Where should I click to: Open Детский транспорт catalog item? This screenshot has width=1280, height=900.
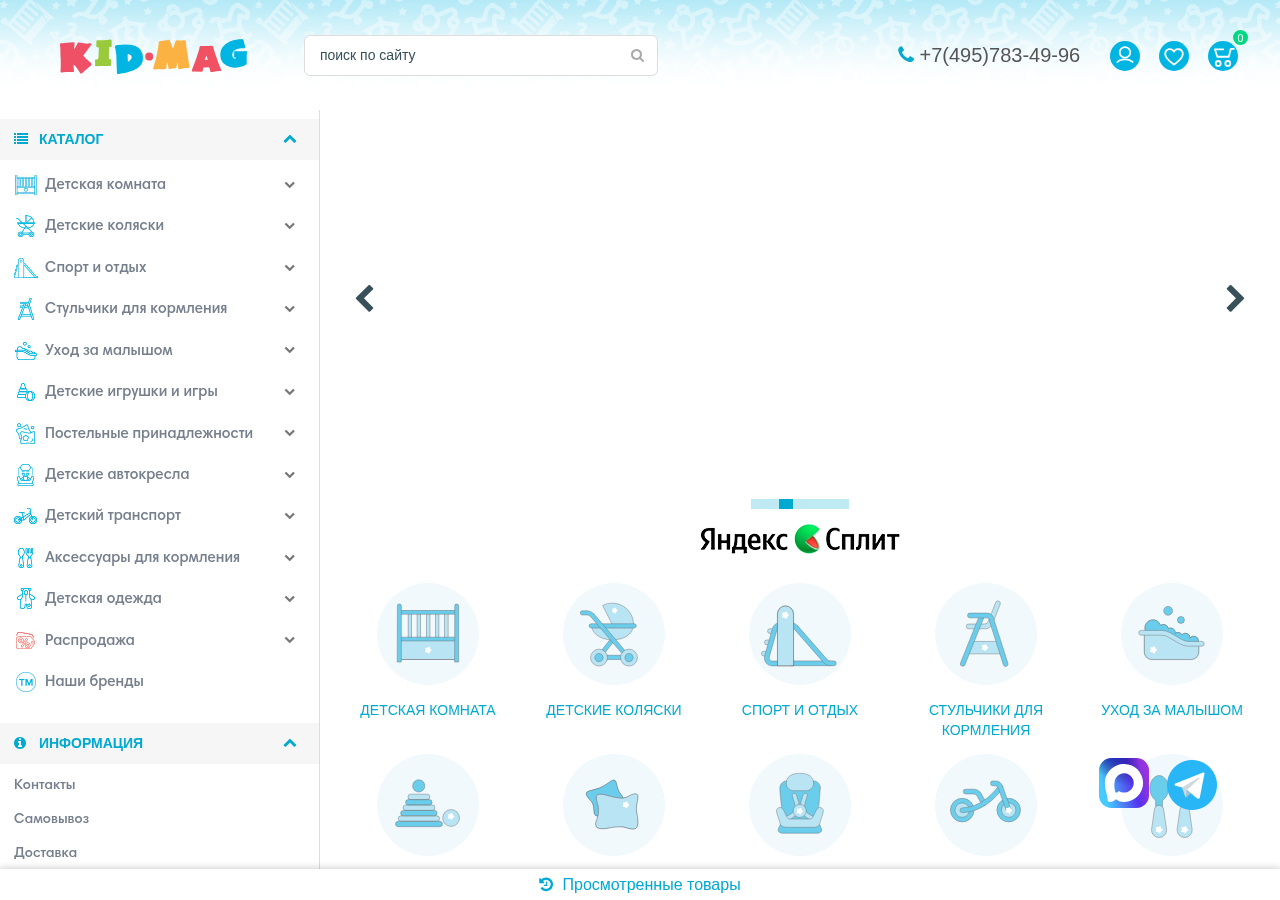[x=113, y=515]
